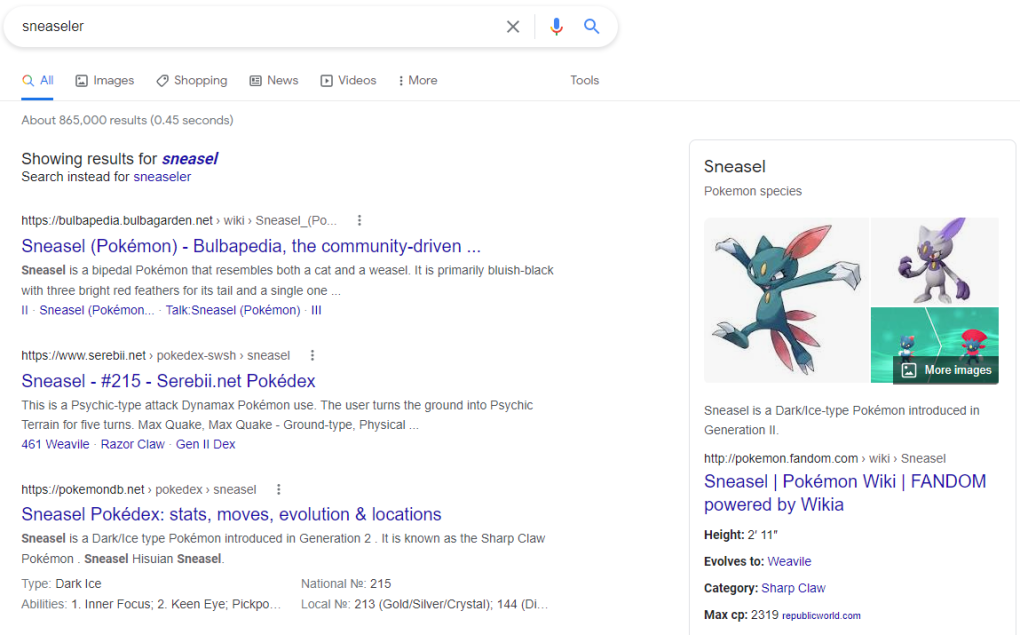
Task: Follow the Weavile evolves-to link
Action: tap(789, 561)
